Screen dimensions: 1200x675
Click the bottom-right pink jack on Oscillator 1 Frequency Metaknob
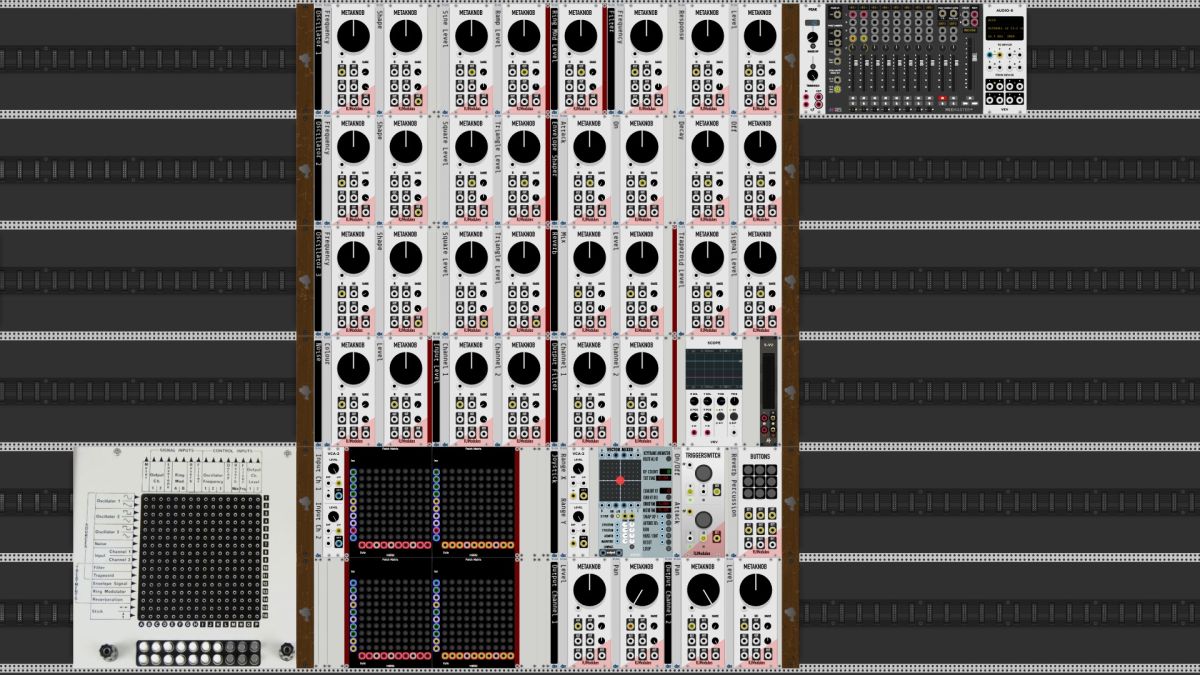(365, 102)
